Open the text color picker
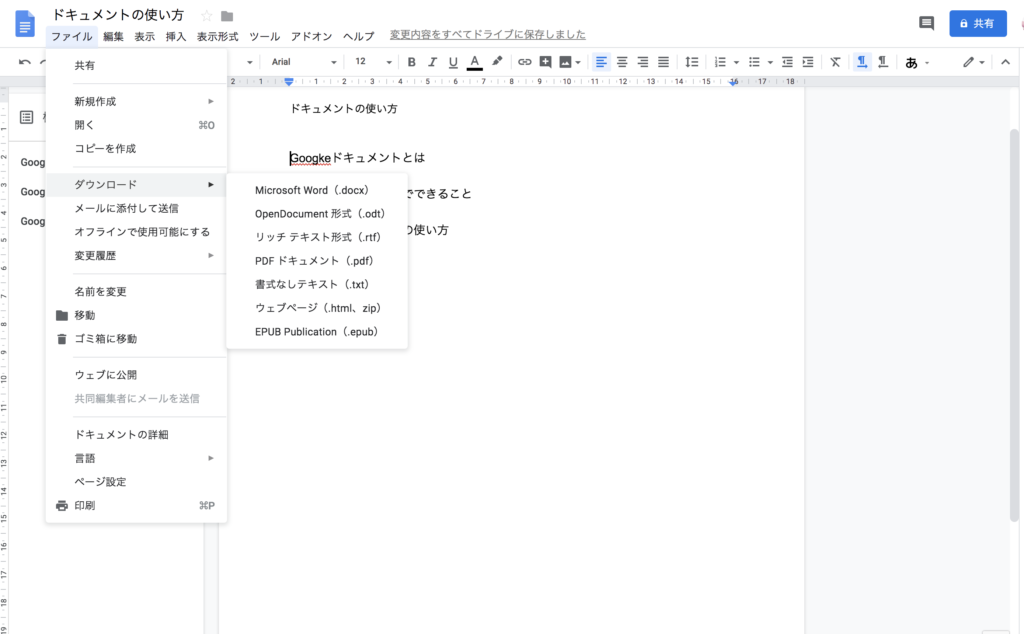Image resolution: width=1024 pixels, height=634 pixels. [x=475, y=62]
